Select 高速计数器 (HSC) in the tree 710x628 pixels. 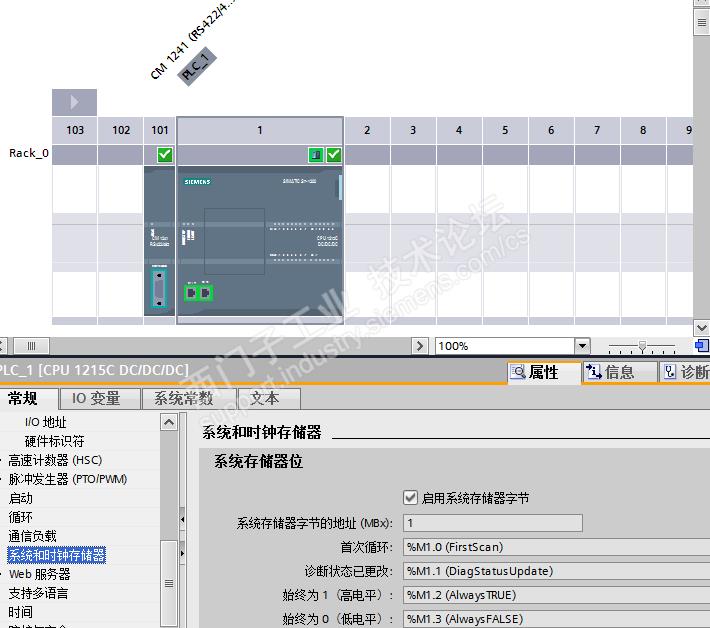point(55,460)
